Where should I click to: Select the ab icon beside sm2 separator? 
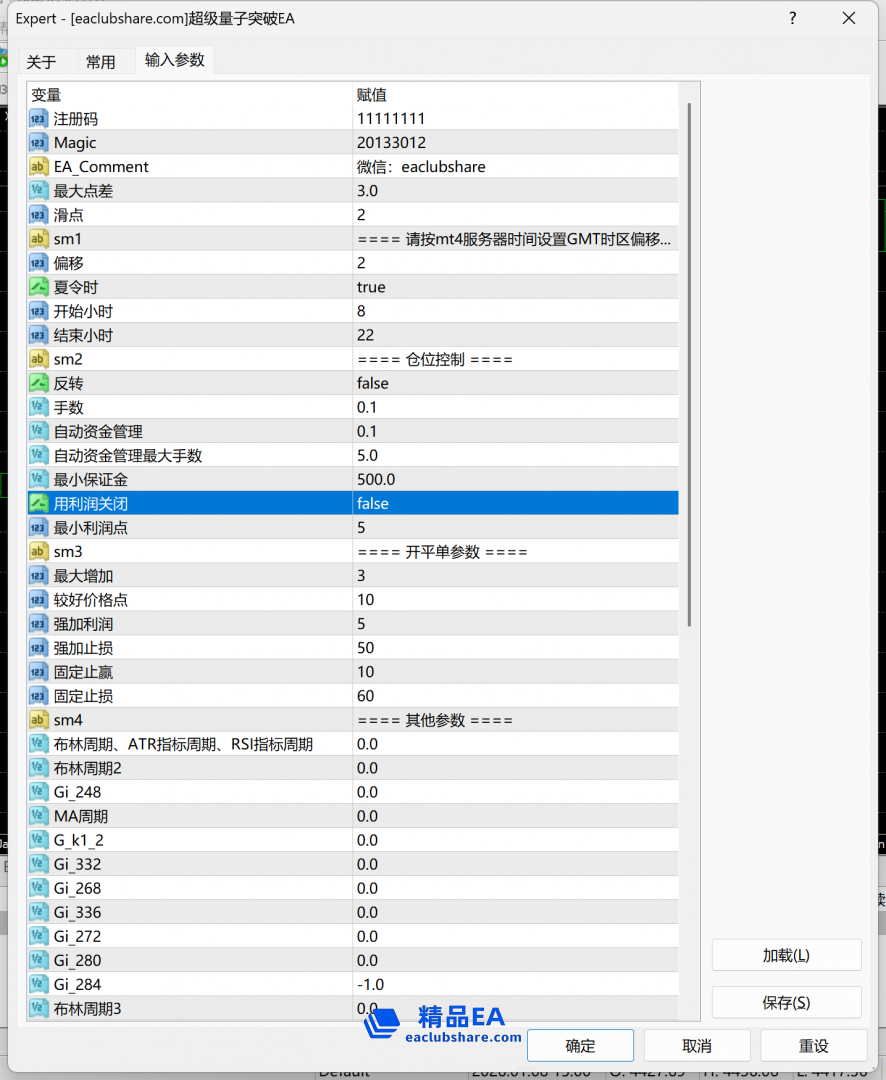[x=38, y=359]
